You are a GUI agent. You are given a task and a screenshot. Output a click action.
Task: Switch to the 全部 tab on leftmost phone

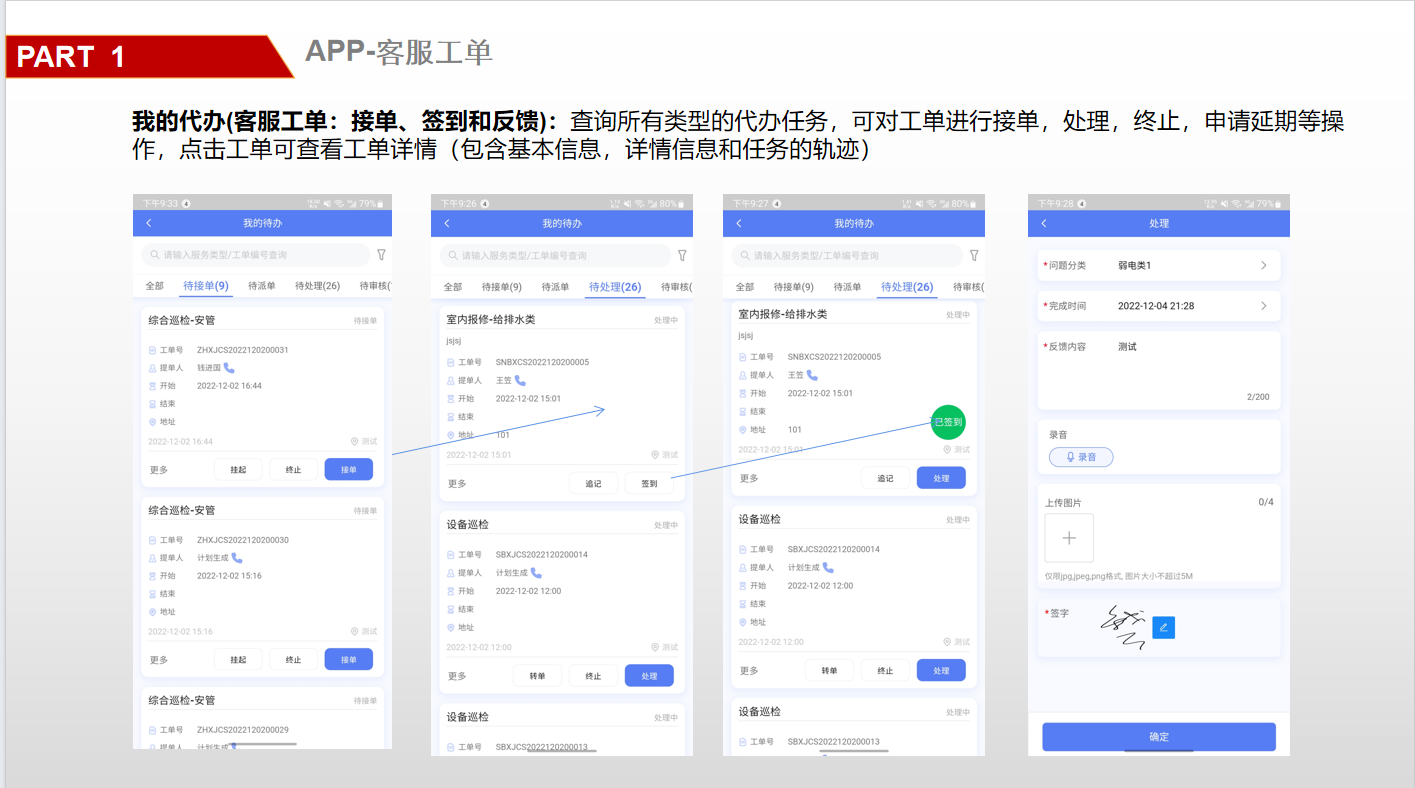coord(154,286)
